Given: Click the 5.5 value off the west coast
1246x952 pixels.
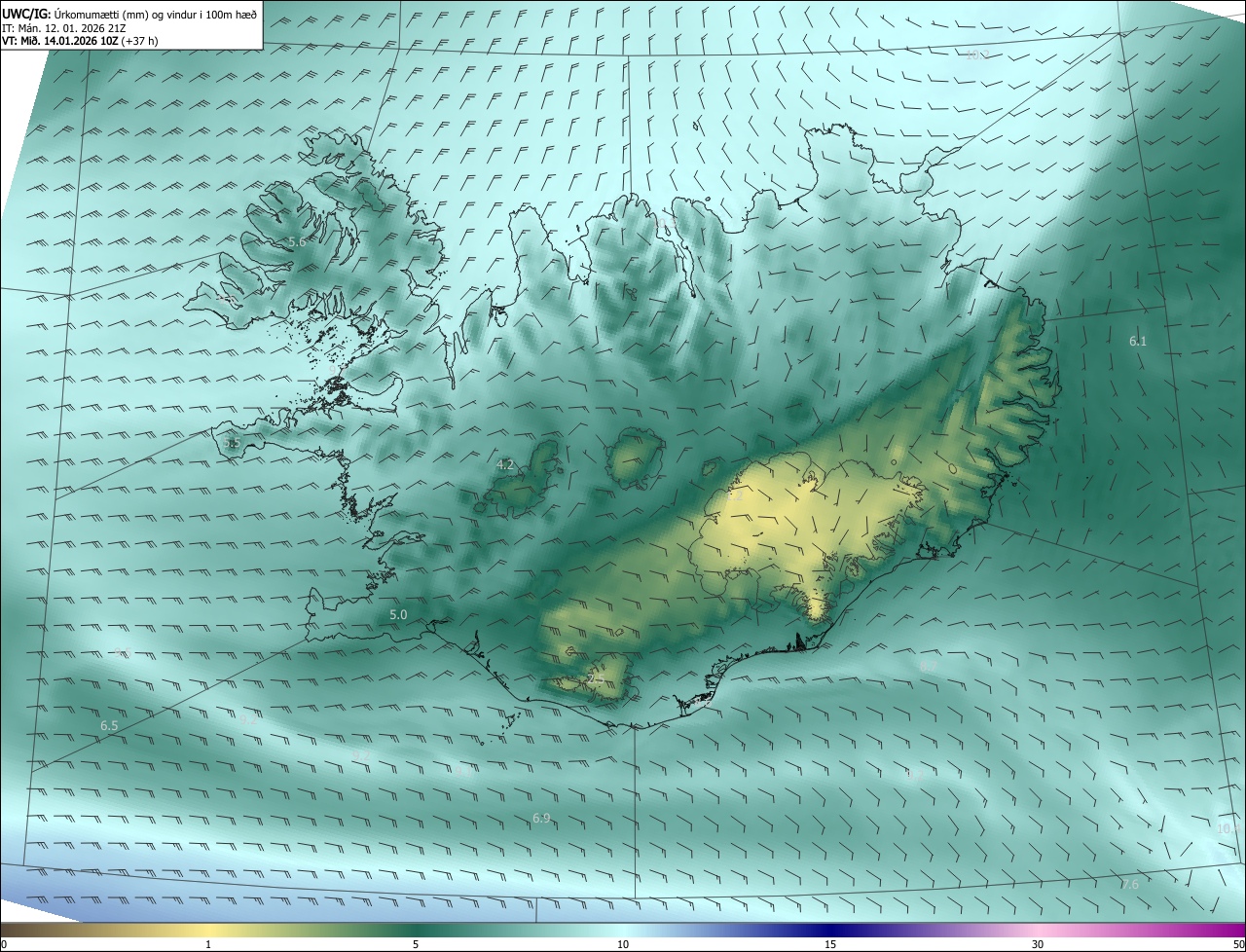Looking at the screenshot, I should click(x=231, y=443).
